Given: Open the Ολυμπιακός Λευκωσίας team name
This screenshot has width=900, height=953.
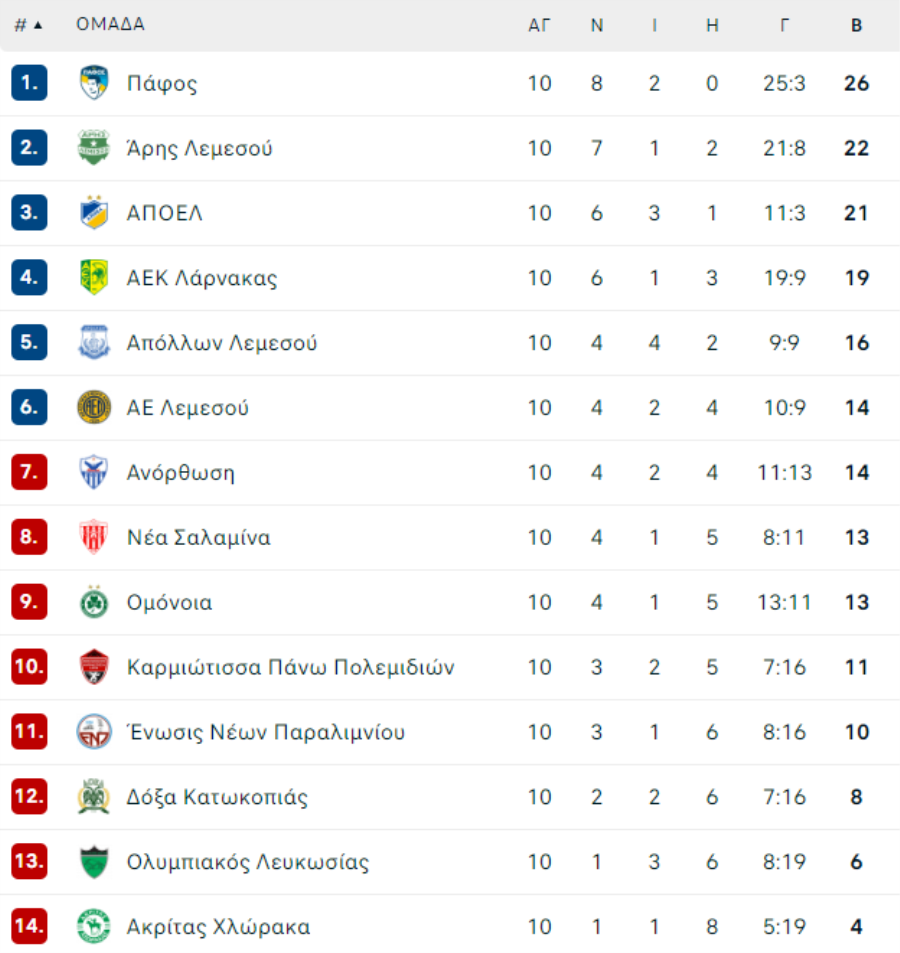Looking at the screenshot, I should pos(248,862).
